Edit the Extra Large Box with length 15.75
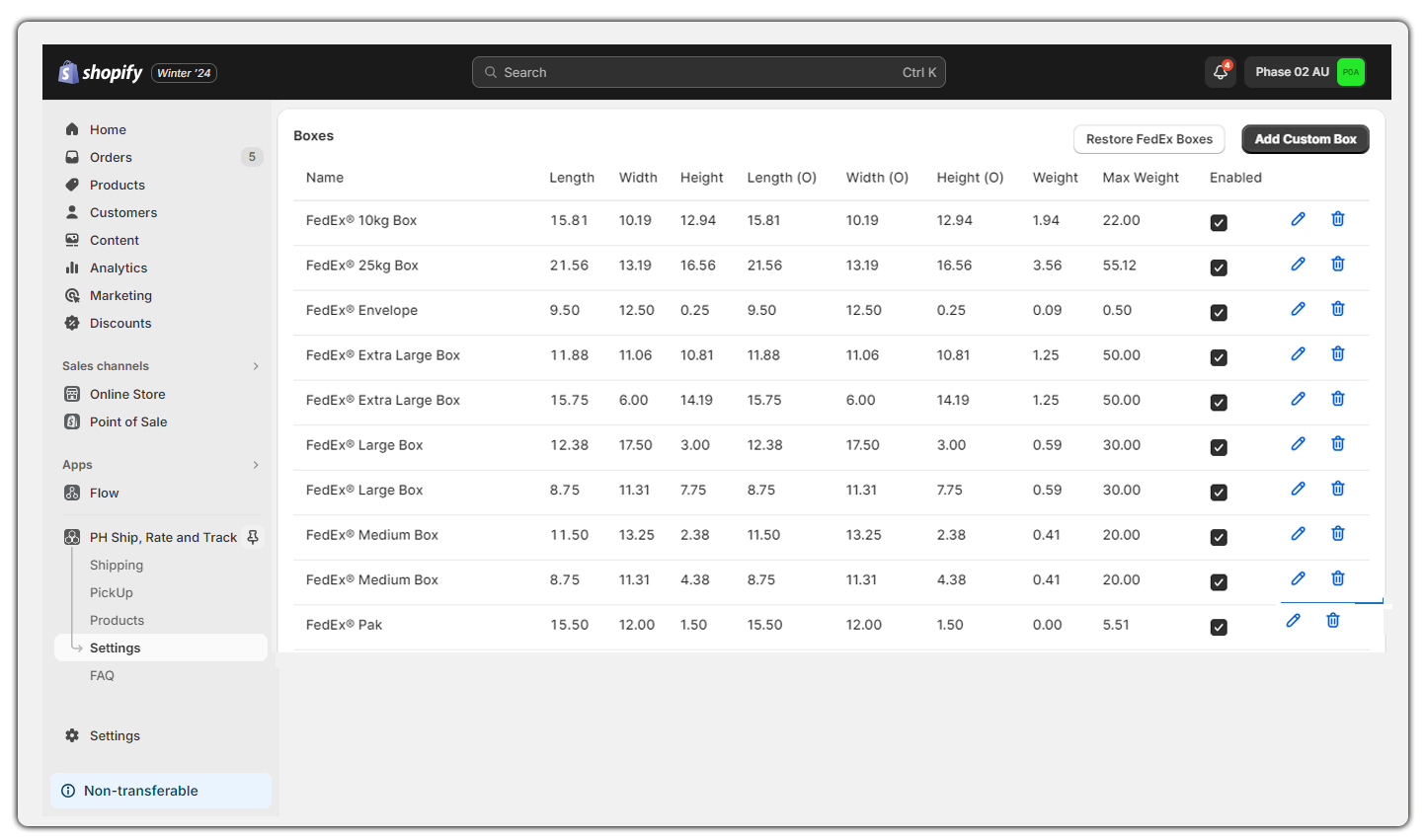The image size is (1426, 840). (x=1298, y=399)
